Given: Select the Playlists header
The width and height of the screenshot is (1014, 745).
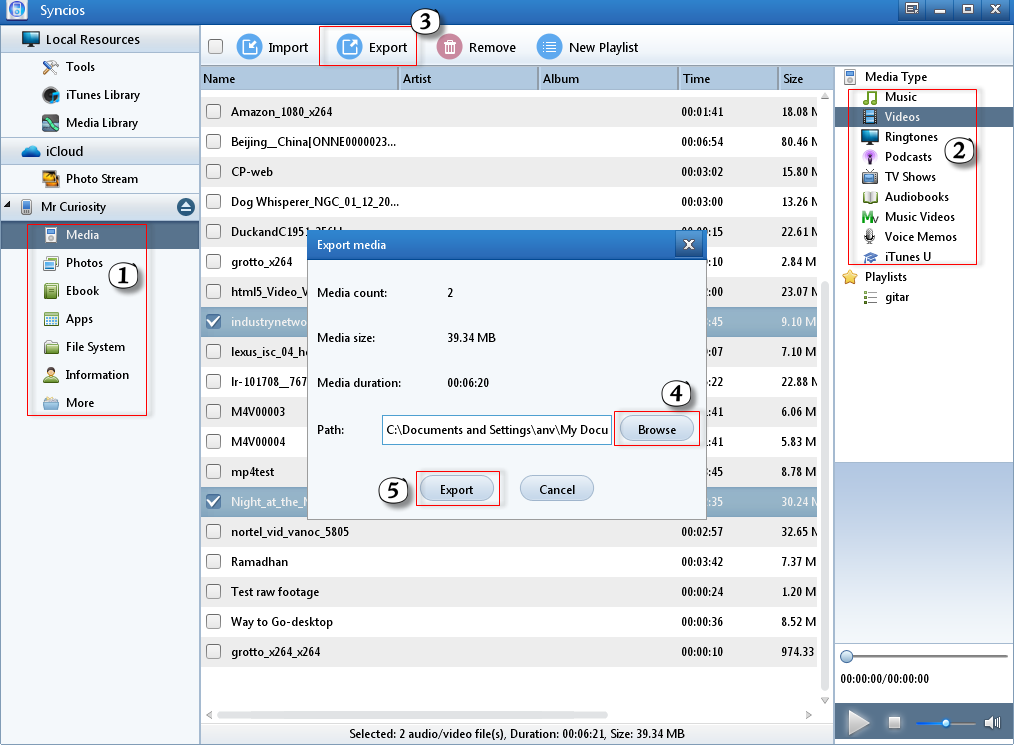Looking at the screenshot, I should pyautogui.click(x=885, y=277).
